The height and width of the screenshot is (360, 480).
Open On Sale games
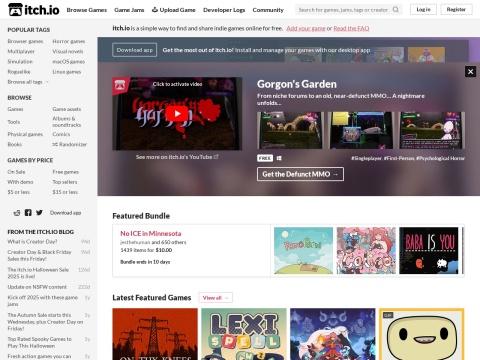[x=16, y=172]
